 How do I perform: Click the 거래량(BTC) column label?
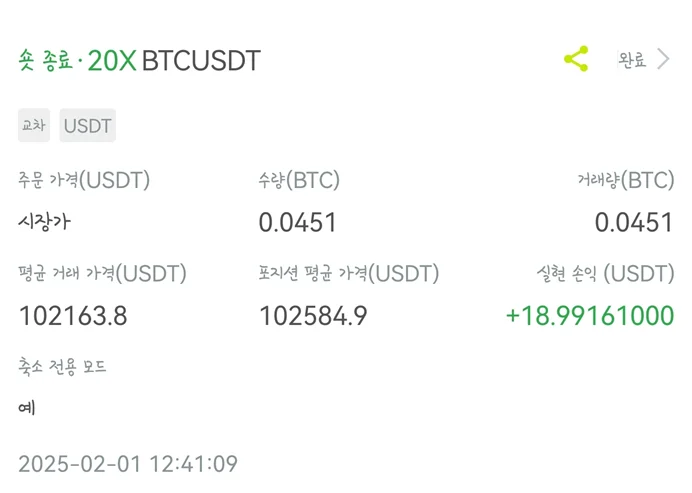click(625, 181)
